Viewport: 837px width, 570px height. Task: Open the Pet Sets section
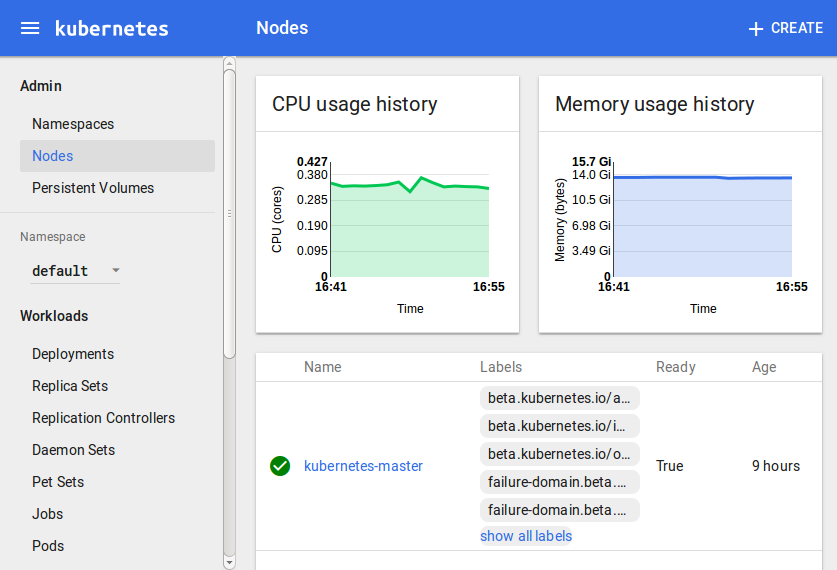point(58,482)
